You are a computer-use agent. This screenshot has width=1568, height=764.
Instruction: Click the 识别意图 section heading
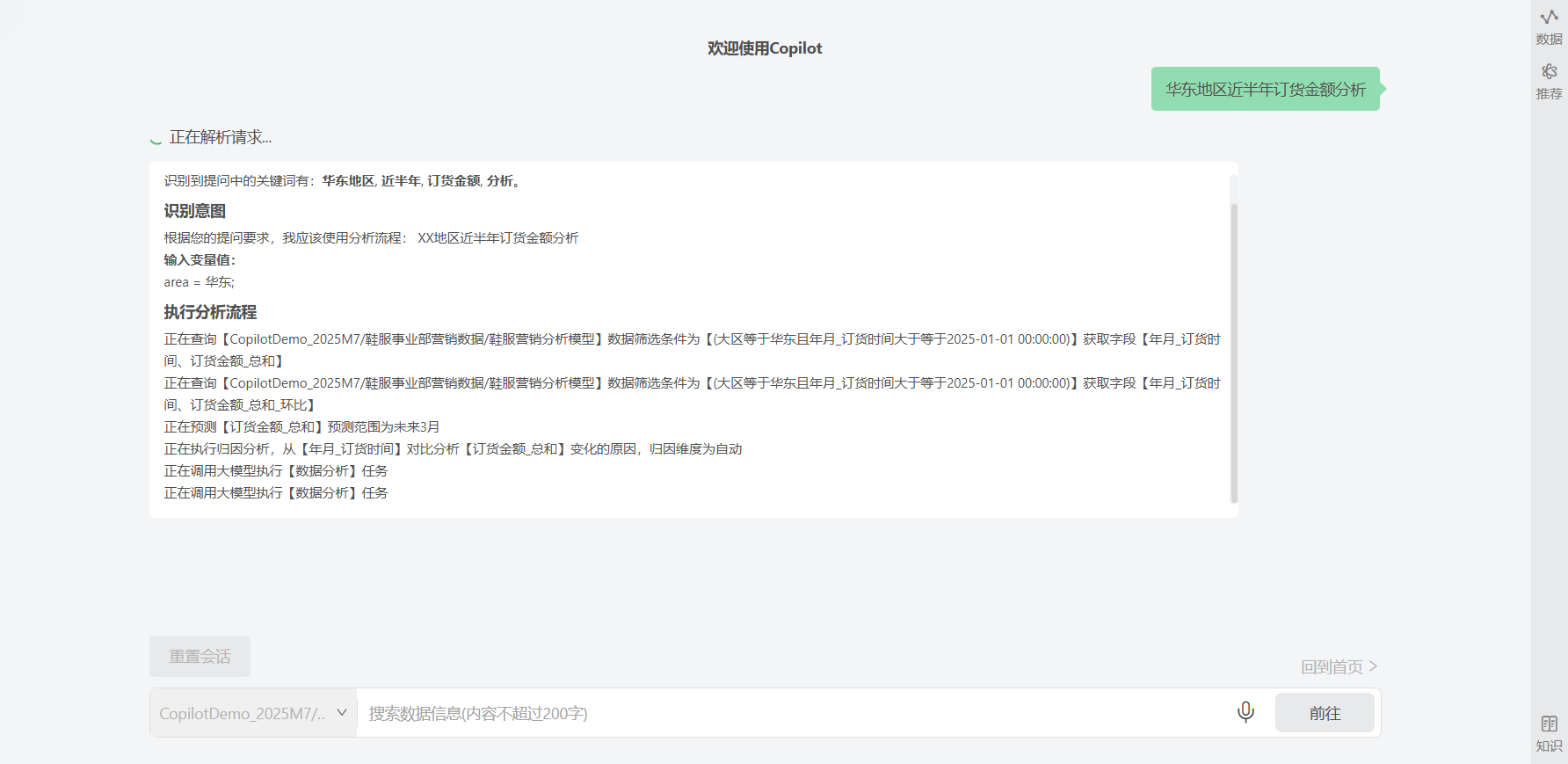point(195,211)
